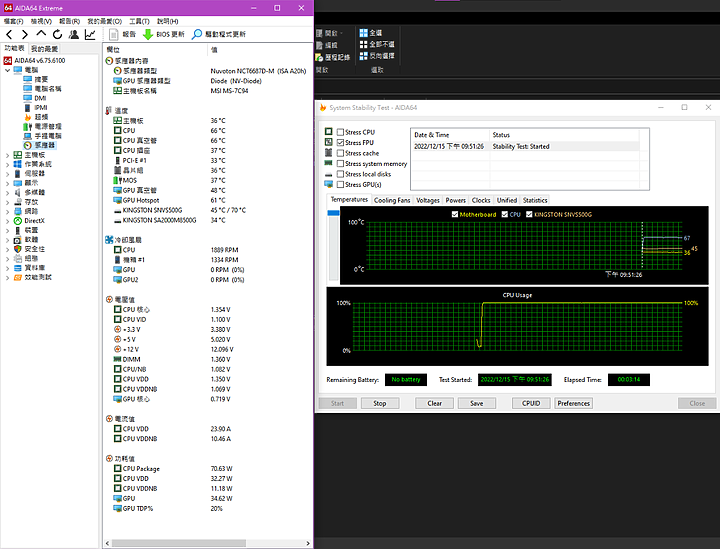
Task: Switch to the Clocks tab
Action: point(481,200)
